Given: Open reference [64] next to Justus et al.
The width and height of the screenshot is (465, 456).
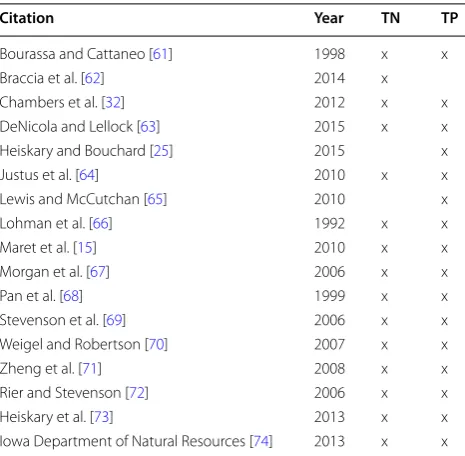Looking at the screenshot, I should 87,175.
